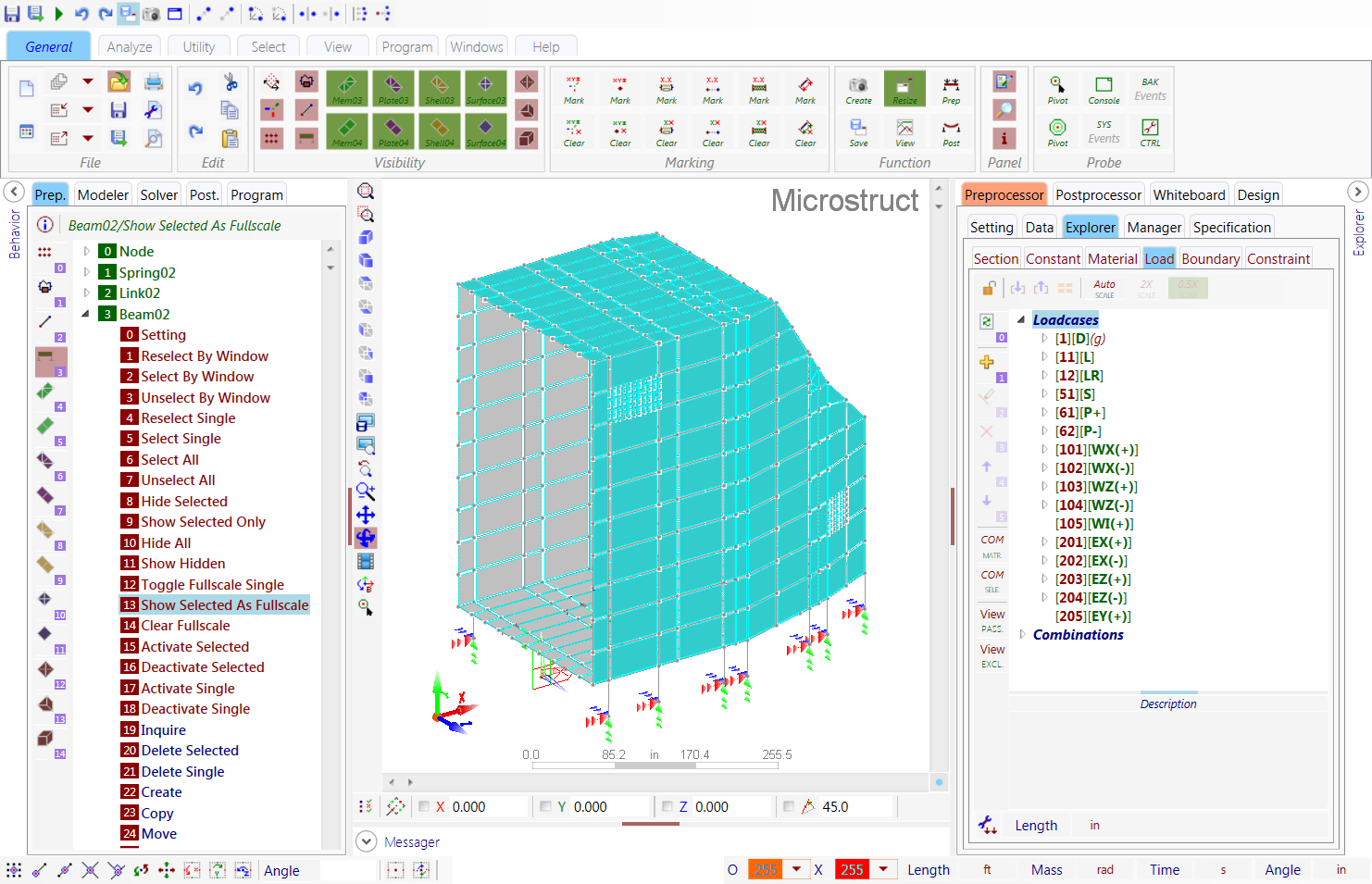Click Clear Fullscale command

point(185,626)
